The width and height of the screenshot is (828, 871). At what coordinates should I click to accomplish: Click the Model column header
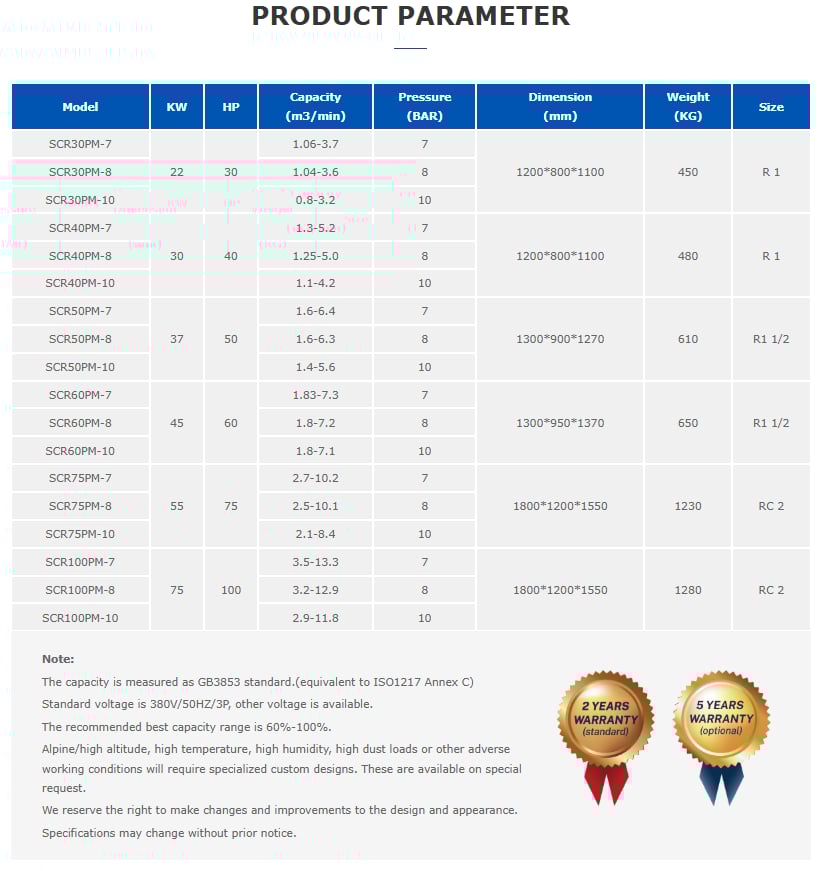pyautogui.click(x=80, y=107)
